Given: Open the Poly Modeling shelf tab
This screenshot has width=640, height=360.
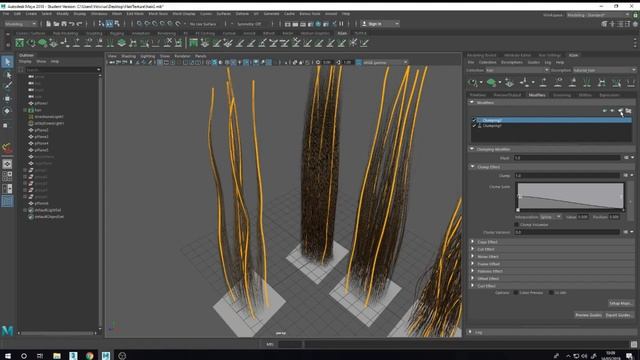Looking at the screenshot, I should 65,33.
